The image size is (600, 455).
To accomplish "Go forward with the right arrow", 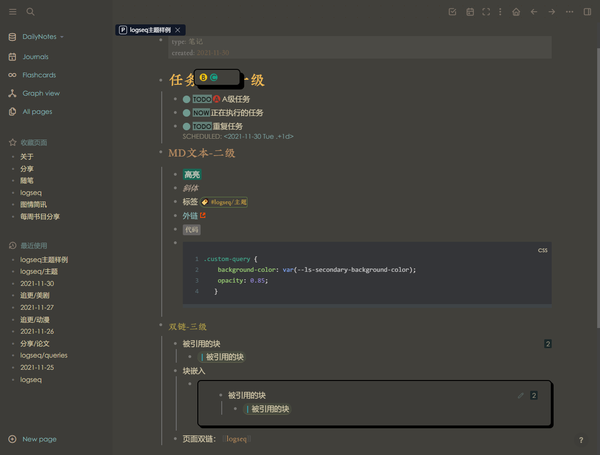I will click(550, 12).
